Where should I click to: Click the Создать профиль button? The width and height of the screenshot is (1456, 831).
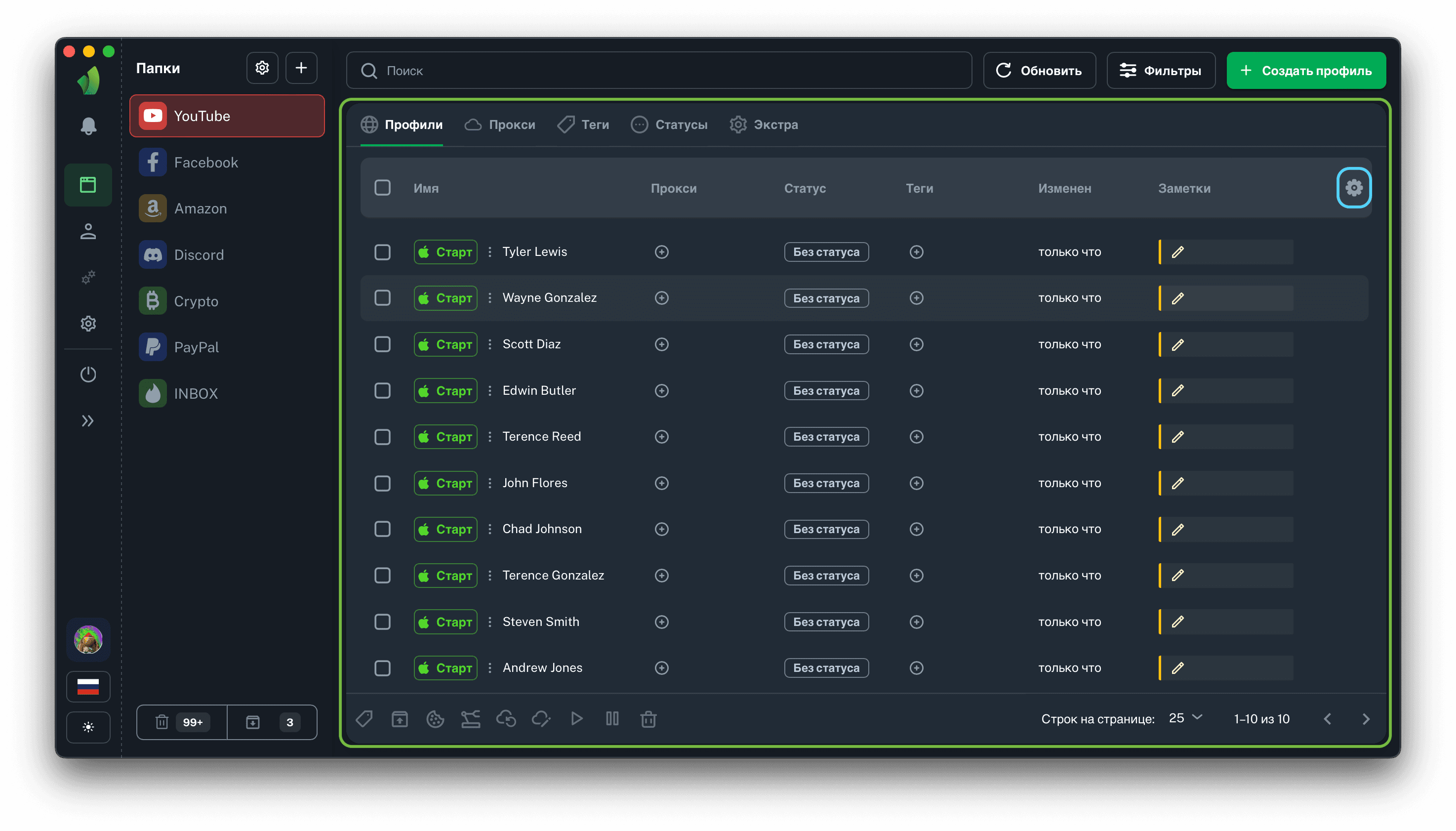coord(1305,71)
